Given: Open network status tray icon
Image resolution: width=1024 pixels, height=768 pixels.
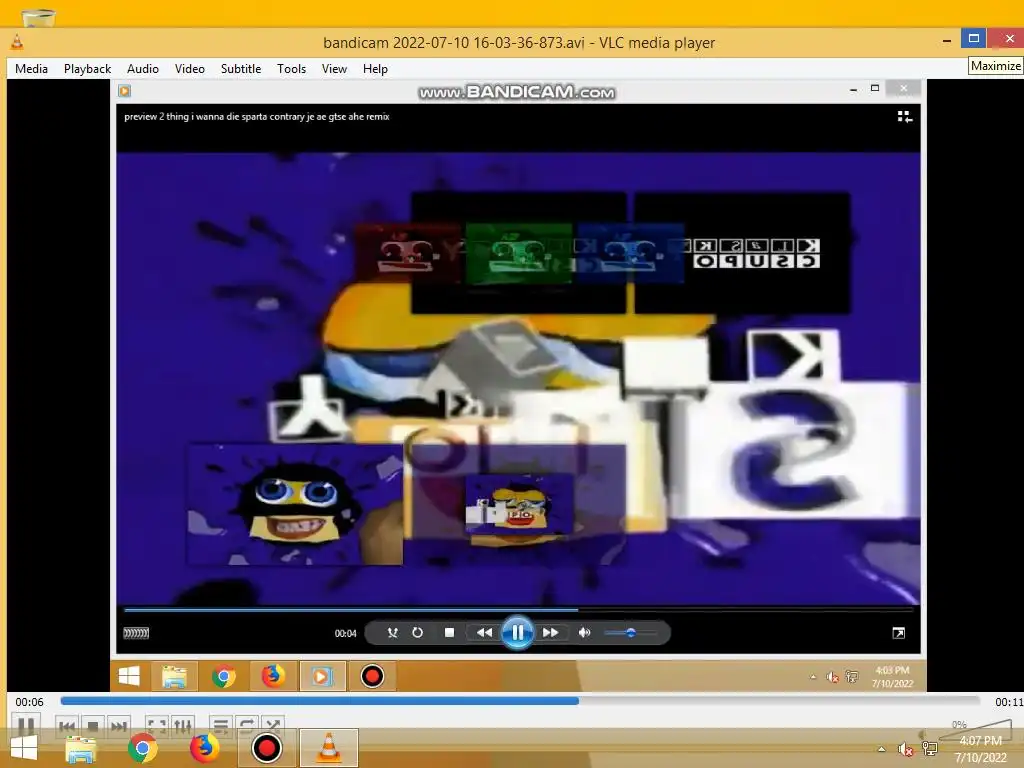Looking at the screenshot, I should tap(930, 749).
